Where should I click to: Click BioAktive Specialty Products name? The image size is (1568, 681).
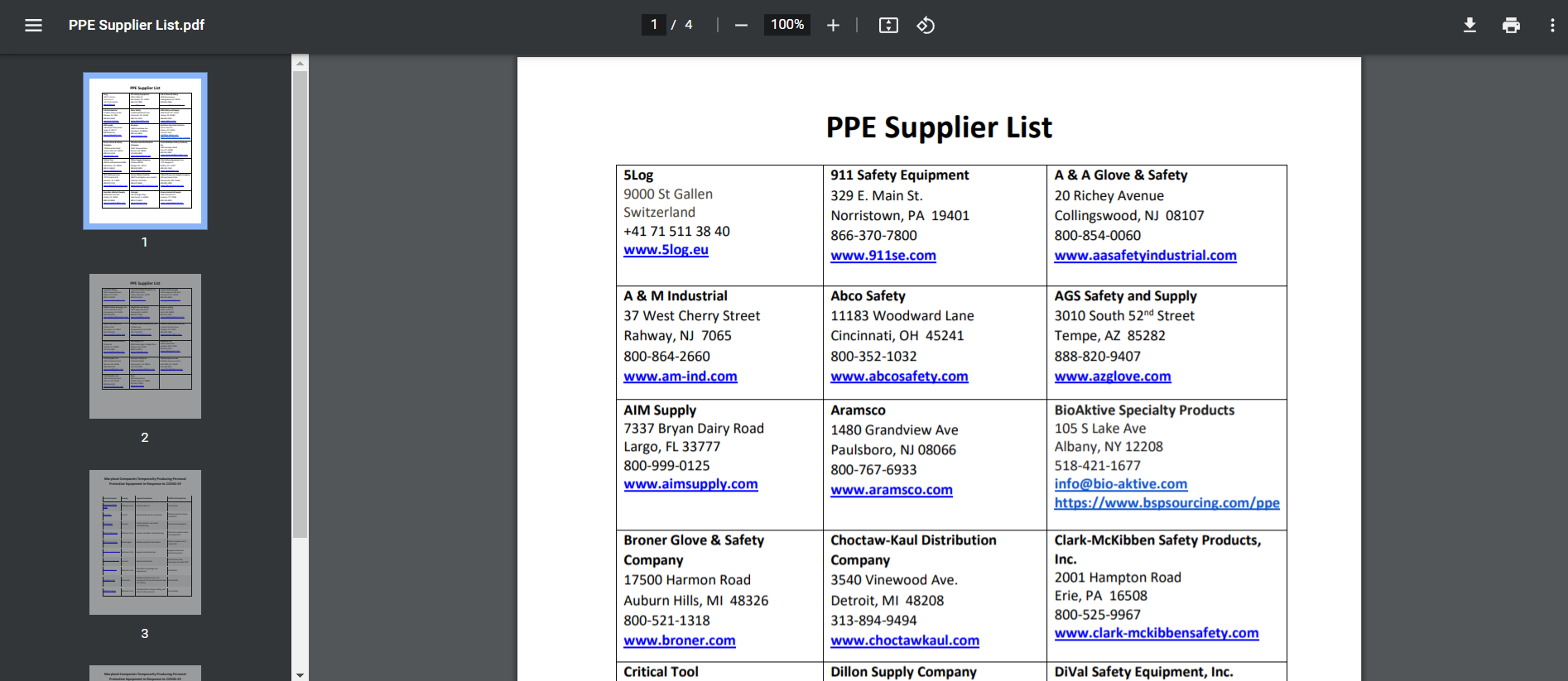click(x=1144, y=410)
